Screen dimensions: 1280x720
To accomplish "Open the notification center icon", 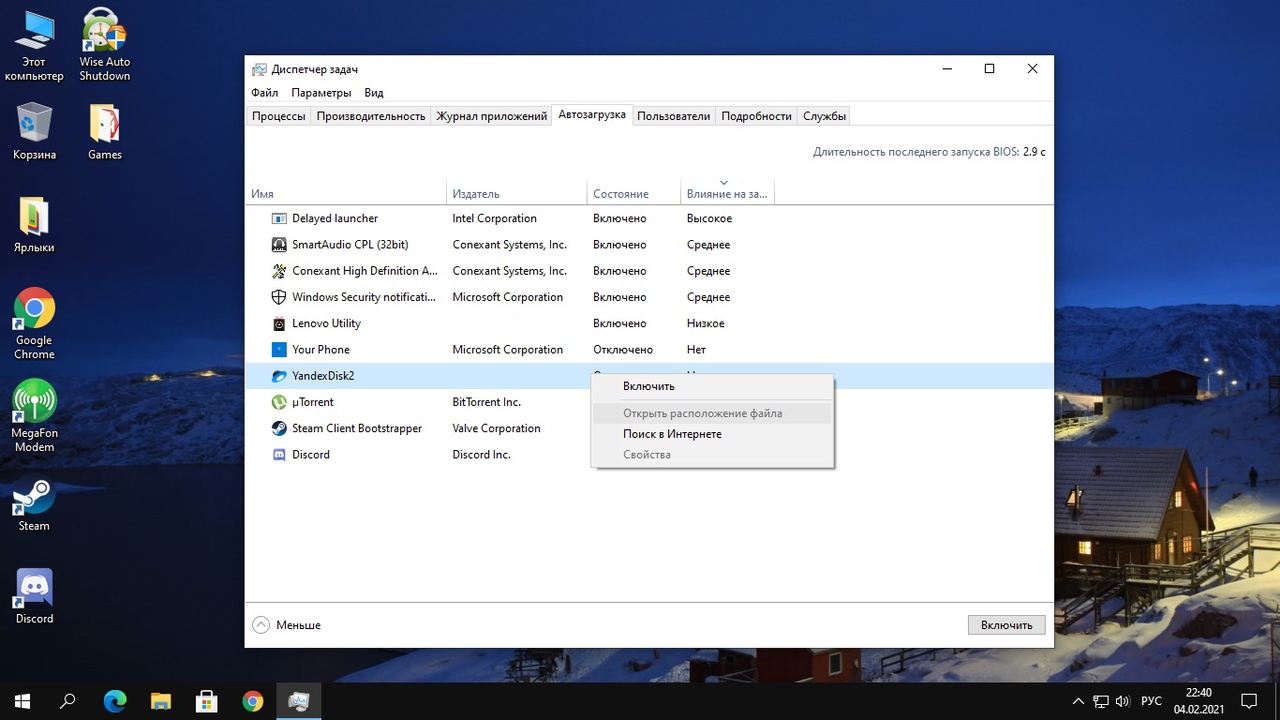I will click(1249, 701).
